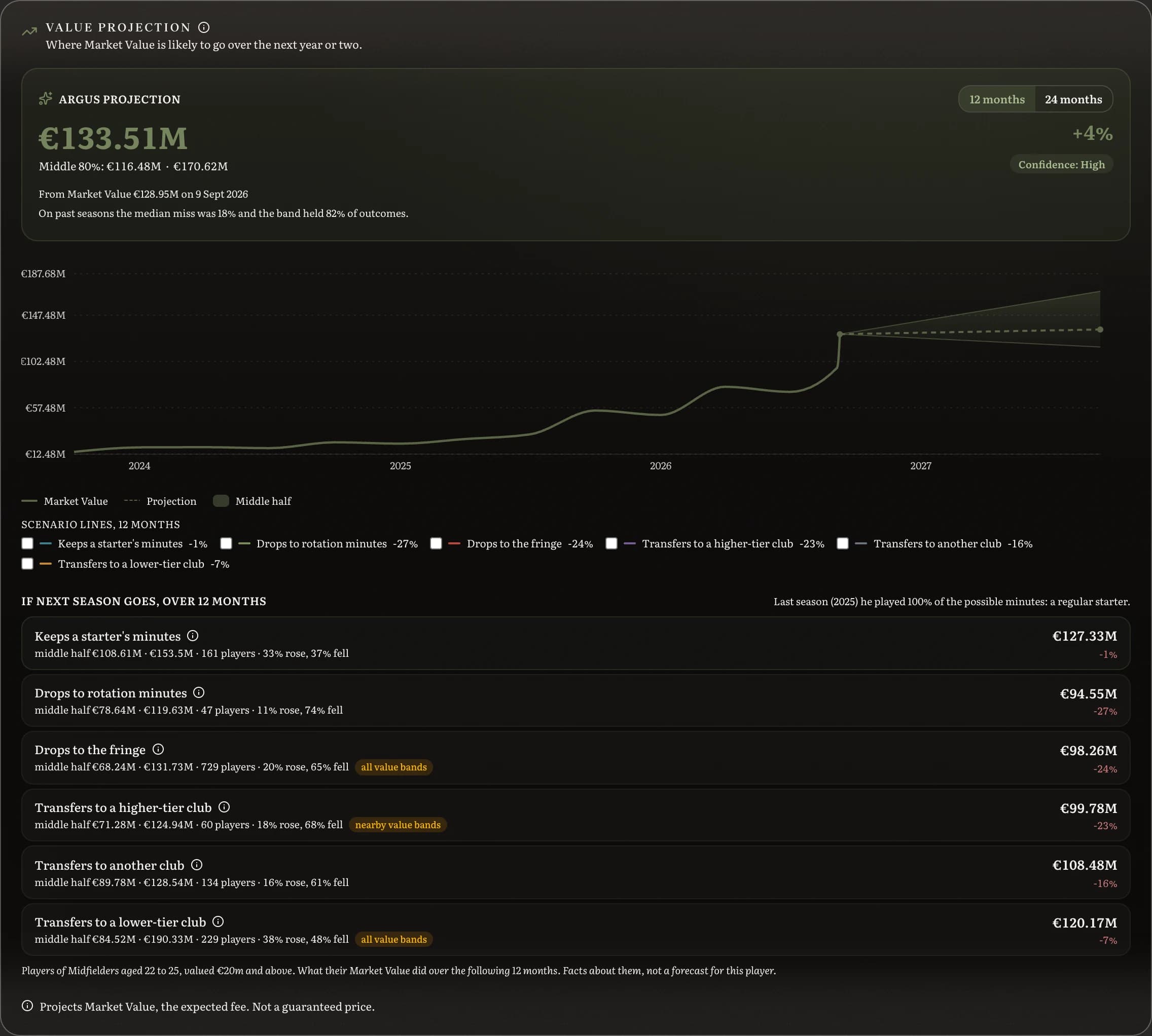This screenshot has height=1036, width=1152.
Task: Show info for Transfers to another club
Action: (197, 865)
